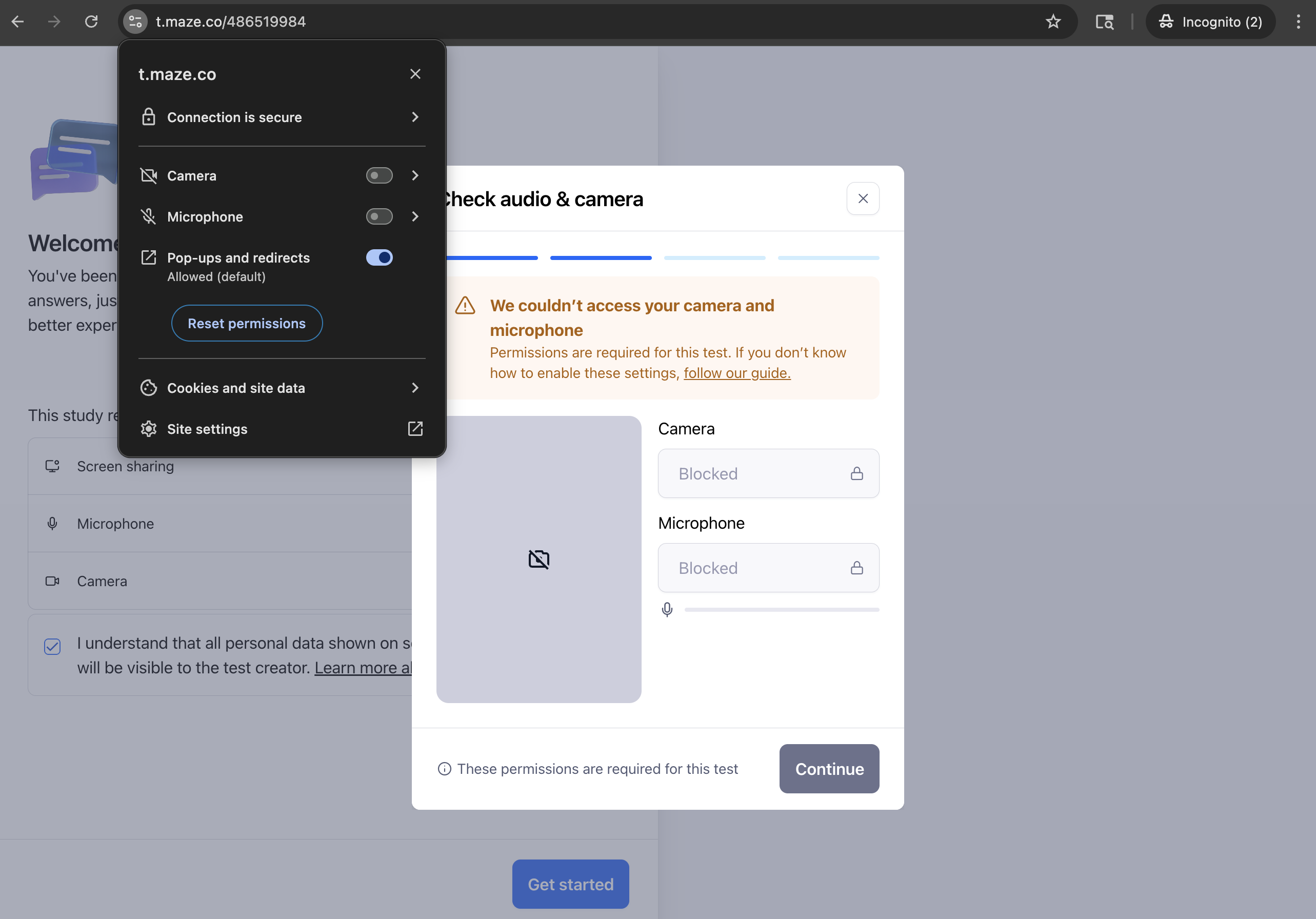Click the site information icon in address bar

(135, 22)
